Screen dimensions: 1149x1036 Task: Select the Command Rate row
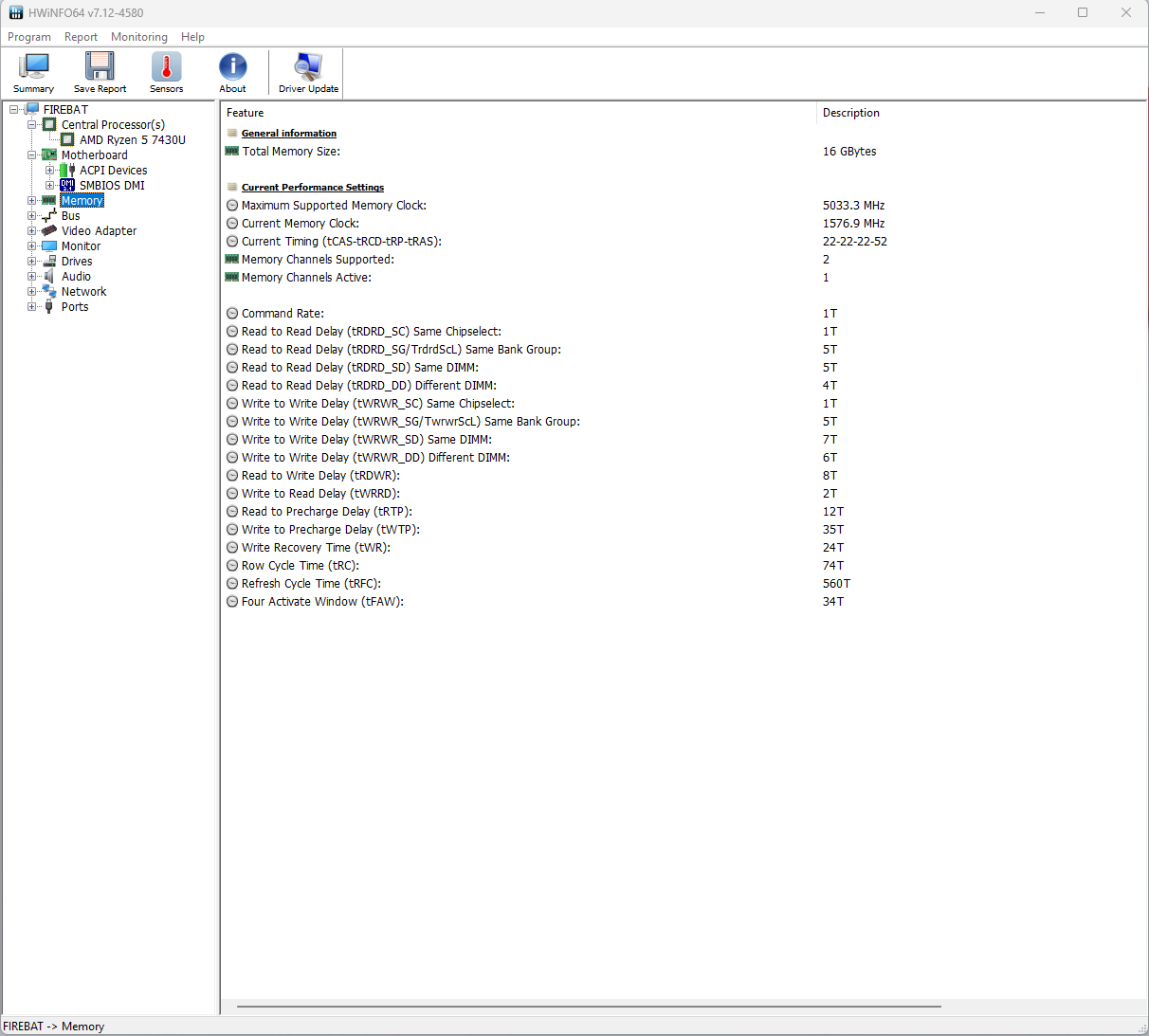(x=684, y=314)
